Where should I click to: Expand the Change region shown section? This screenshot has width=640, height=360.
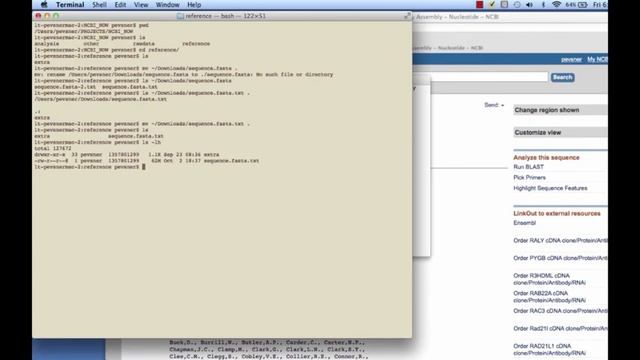pos(560,110)
